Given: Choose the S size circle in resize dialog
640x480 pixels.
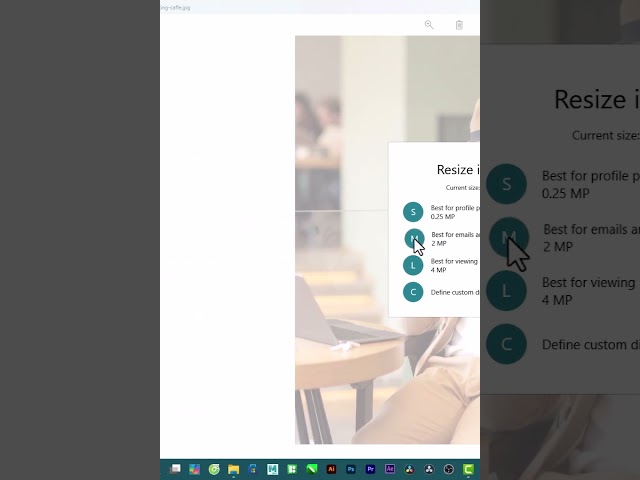Looking at the screenshot, I should point(413,212).
